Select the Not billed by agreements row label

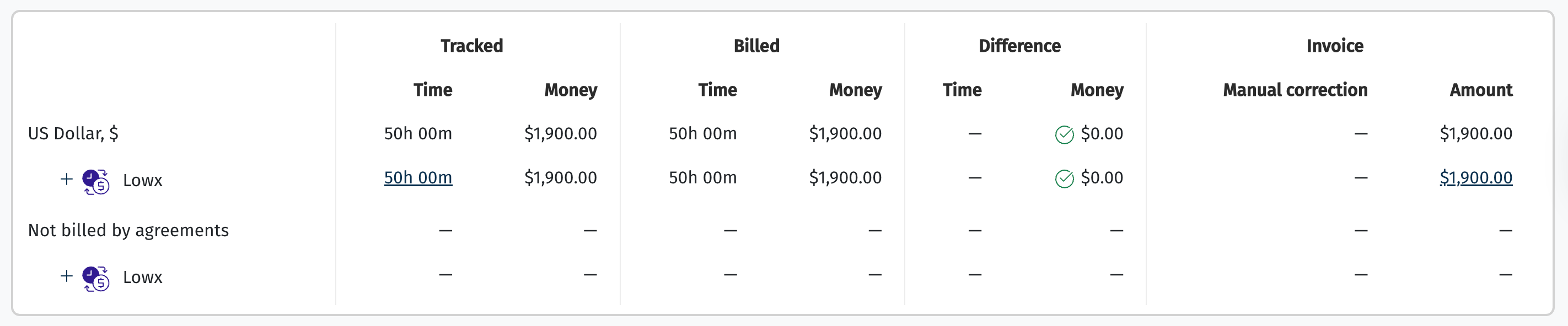click(128, 230)
